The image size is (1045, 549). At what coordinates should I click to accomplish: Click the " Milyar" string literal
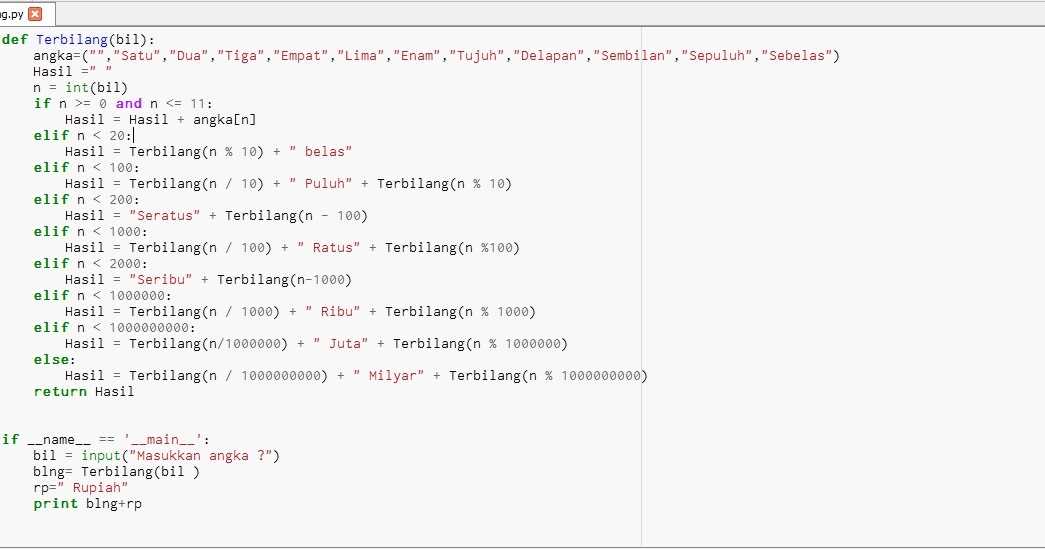click(x=389, y=375)
